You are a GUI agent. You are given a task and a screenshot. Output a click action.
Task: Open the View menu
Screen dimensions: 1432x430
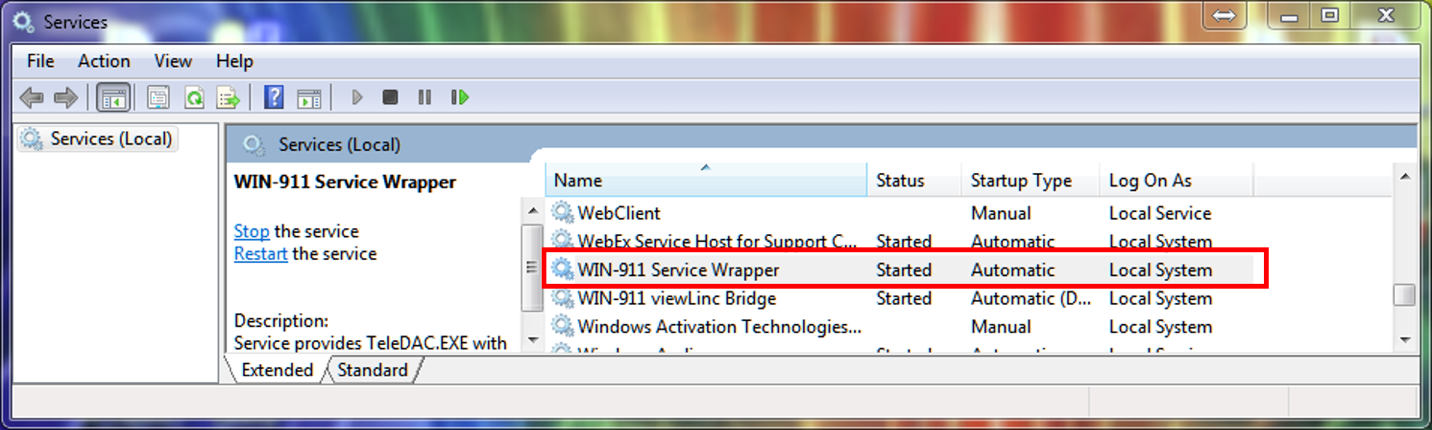tap(173, 61)
